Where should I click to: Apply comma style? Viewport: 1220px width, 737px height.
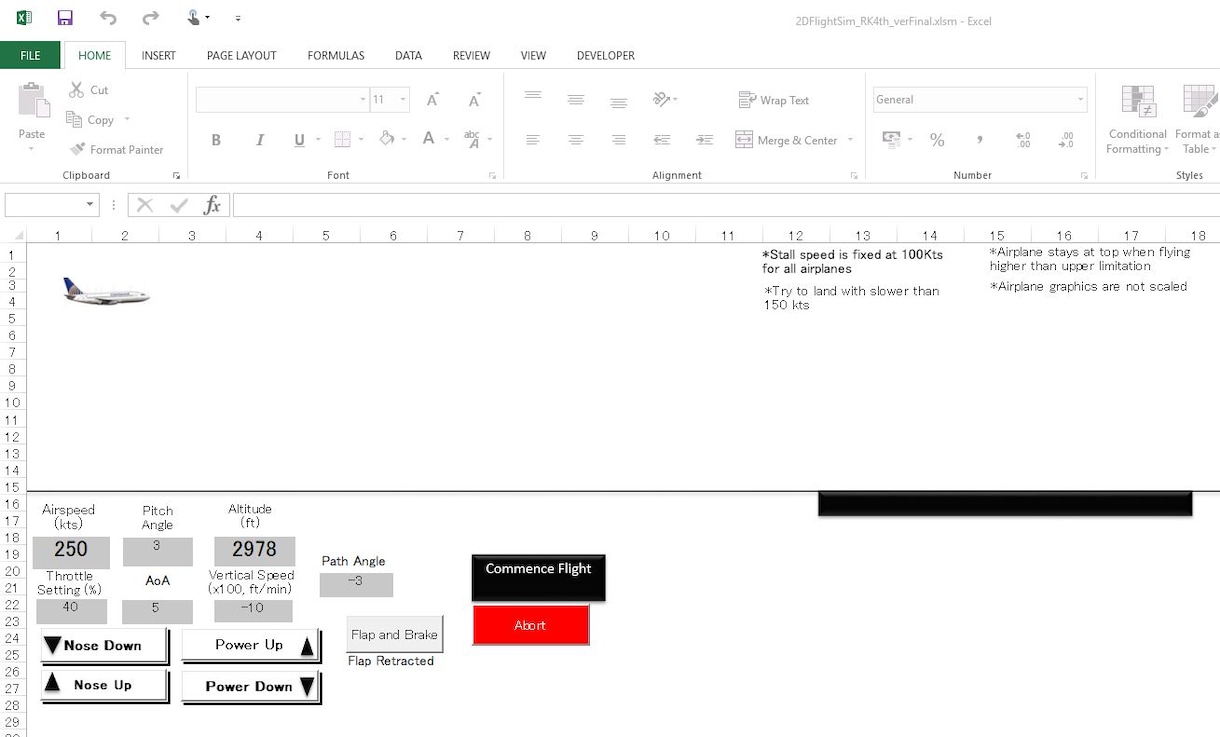click(x=980, y=140)
